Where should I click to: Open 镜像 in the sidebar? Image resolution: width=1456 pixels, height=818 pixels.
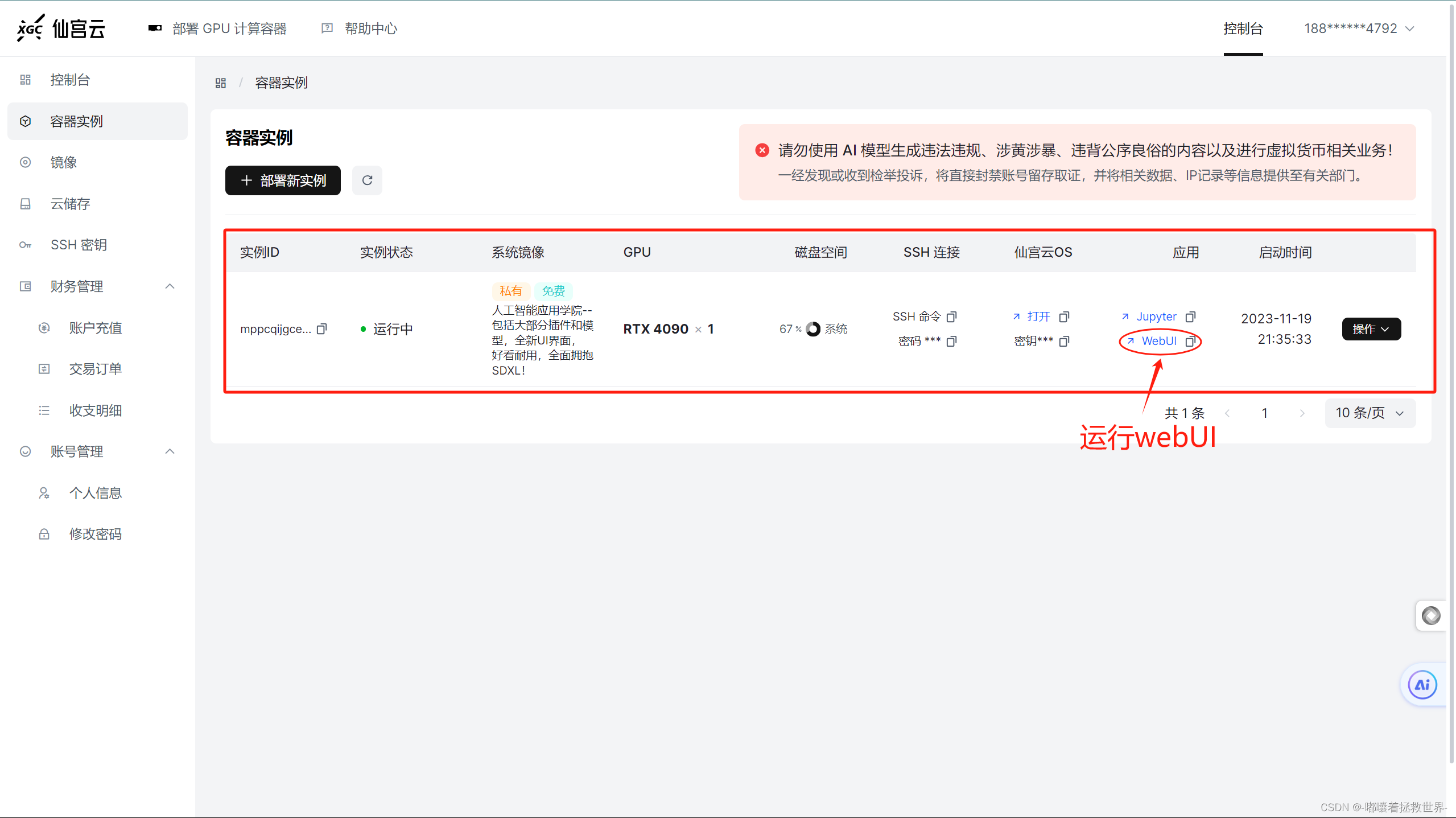click(x=63, y=162)
